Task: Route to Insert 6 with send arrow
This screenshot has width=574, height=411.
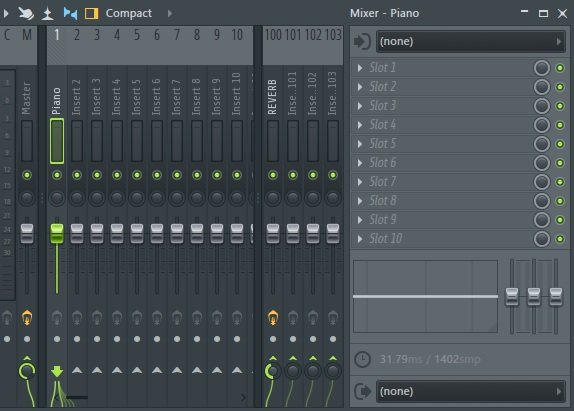Action: pyautogui.click(x=157, y=370)
